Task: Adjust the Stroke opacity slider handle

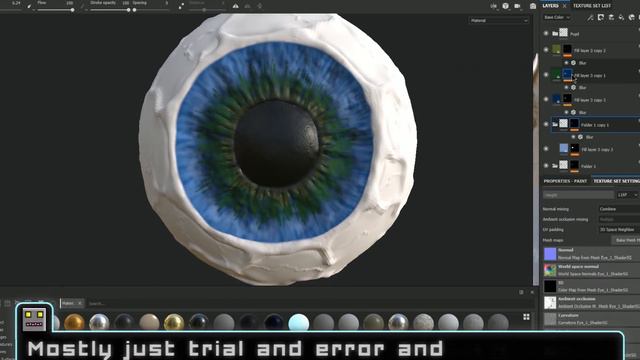Action: tap(128, 10)
